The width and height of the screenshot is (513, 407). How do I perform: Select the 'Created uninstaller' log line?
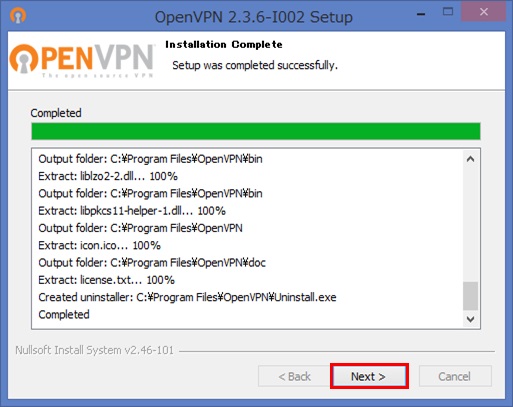point(187,297)
